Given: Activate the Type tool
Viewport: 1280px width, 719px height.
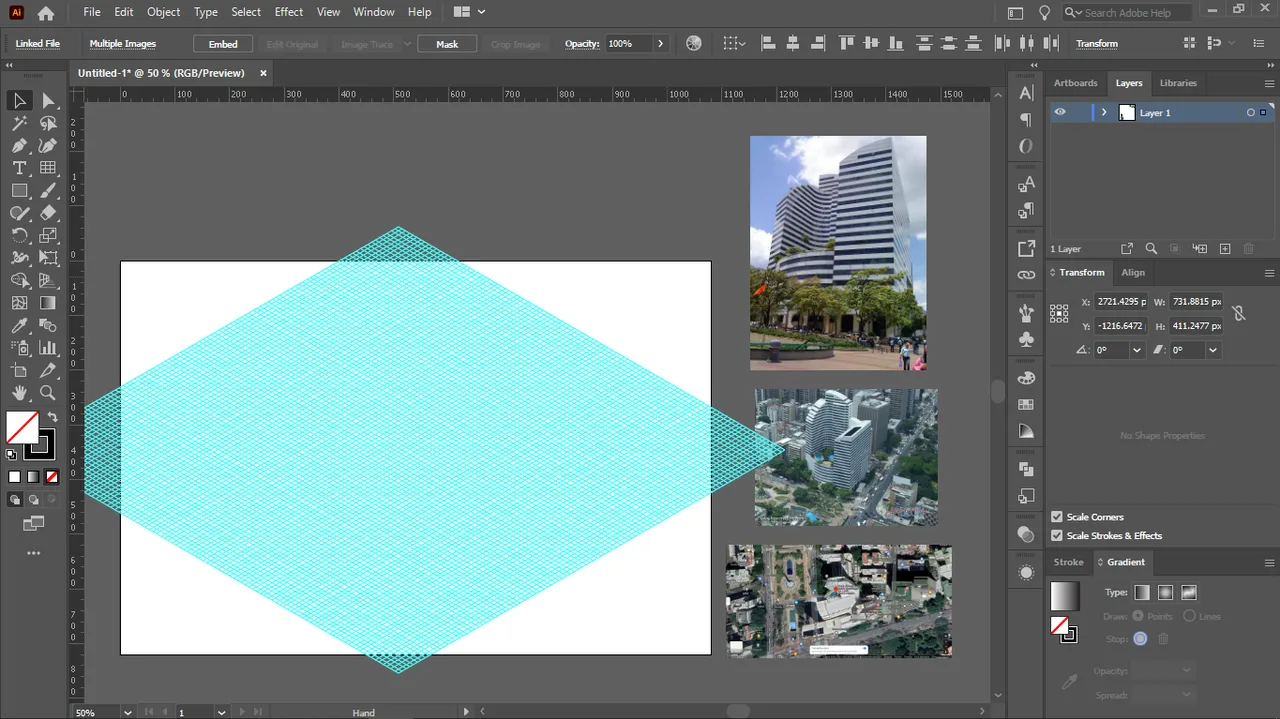Looking at the screenshot, I should coord(19,168).
